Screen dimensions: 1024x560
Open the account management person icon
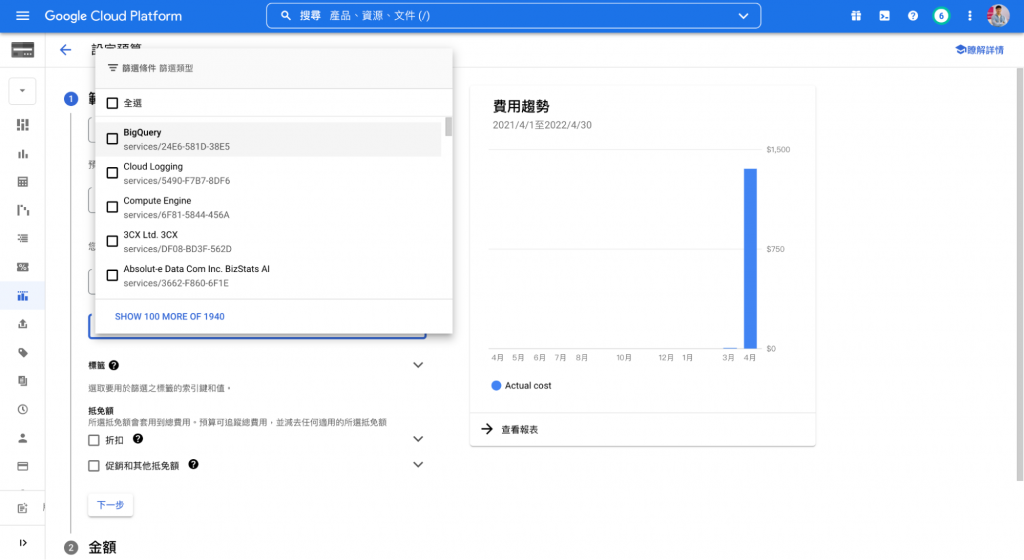23,438
